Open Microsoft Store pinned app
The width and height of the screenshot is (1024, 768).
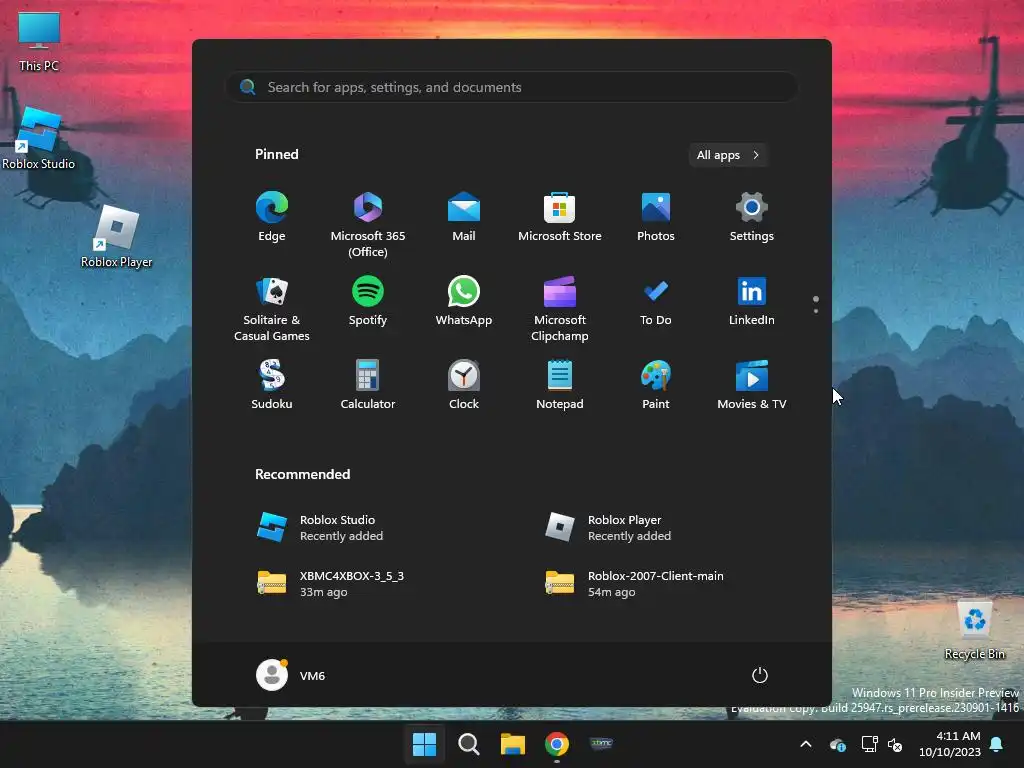(x=560, y=217)
